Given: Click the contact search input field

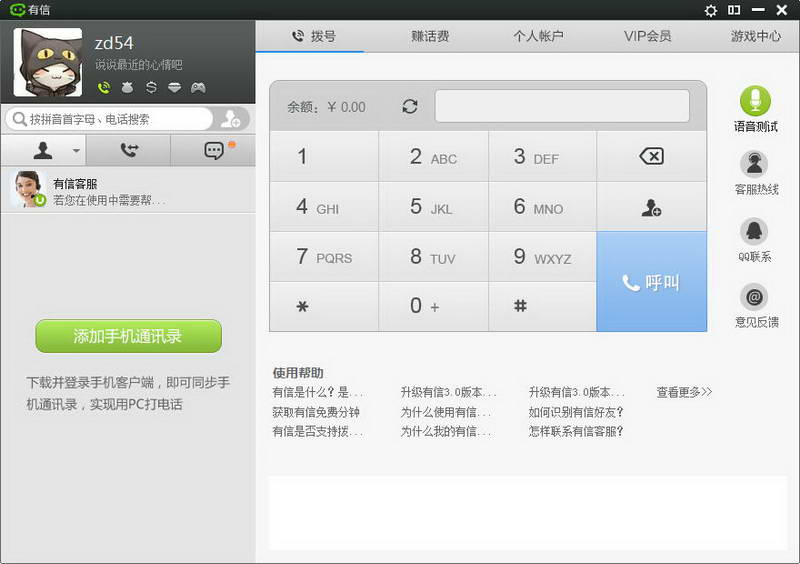Looking at the screenshot, I should click(x=110, y=119).
